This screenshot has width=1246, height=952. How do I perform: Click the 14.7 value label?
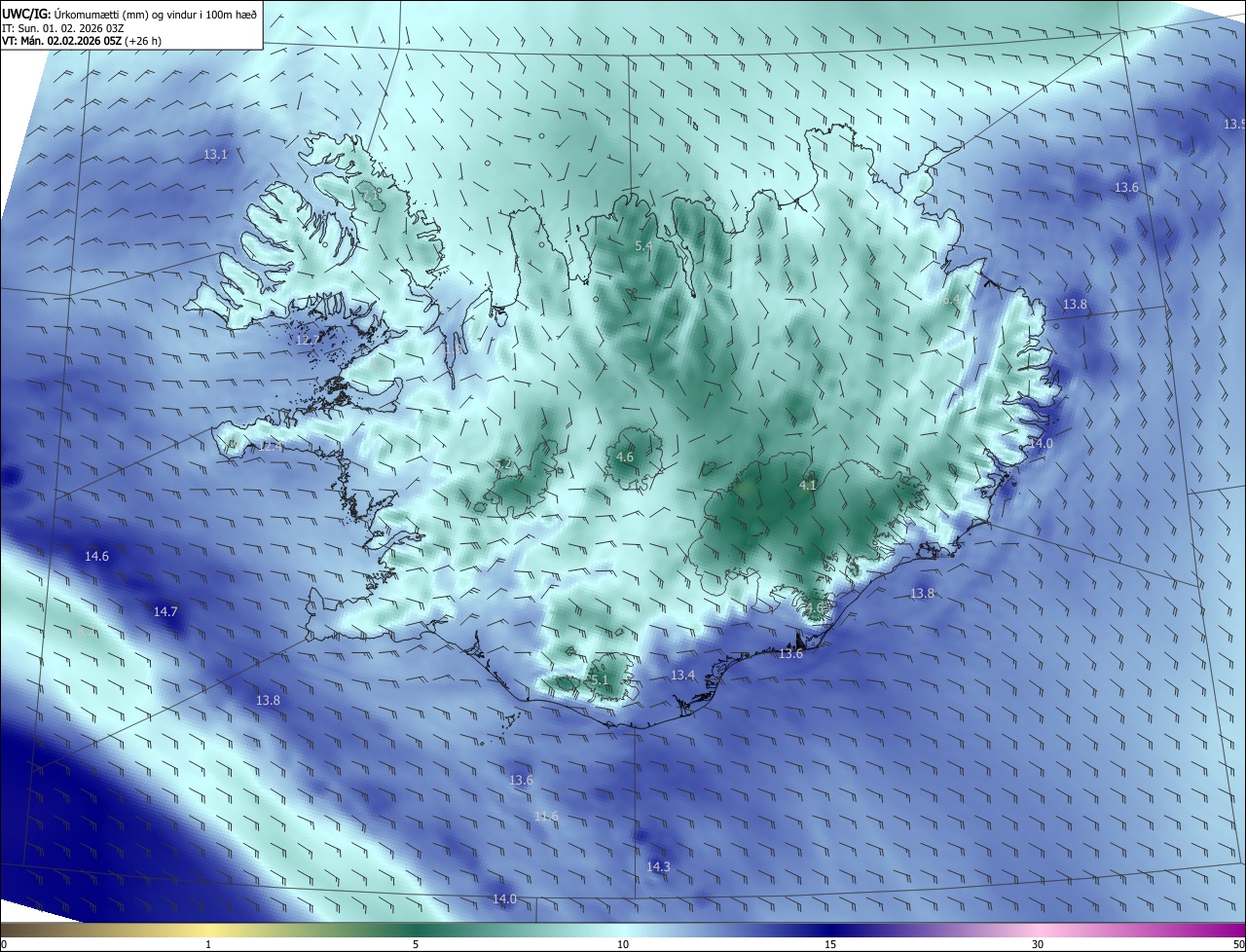(x=165, y=612)
